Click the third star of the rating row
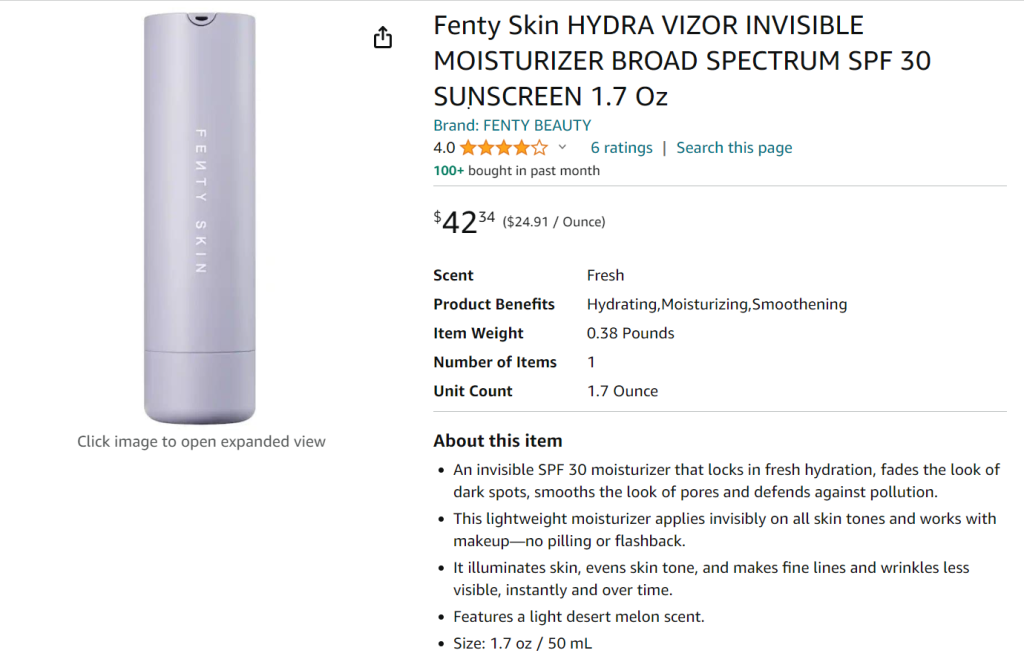The image size is (1024, 656). point(504,147)
